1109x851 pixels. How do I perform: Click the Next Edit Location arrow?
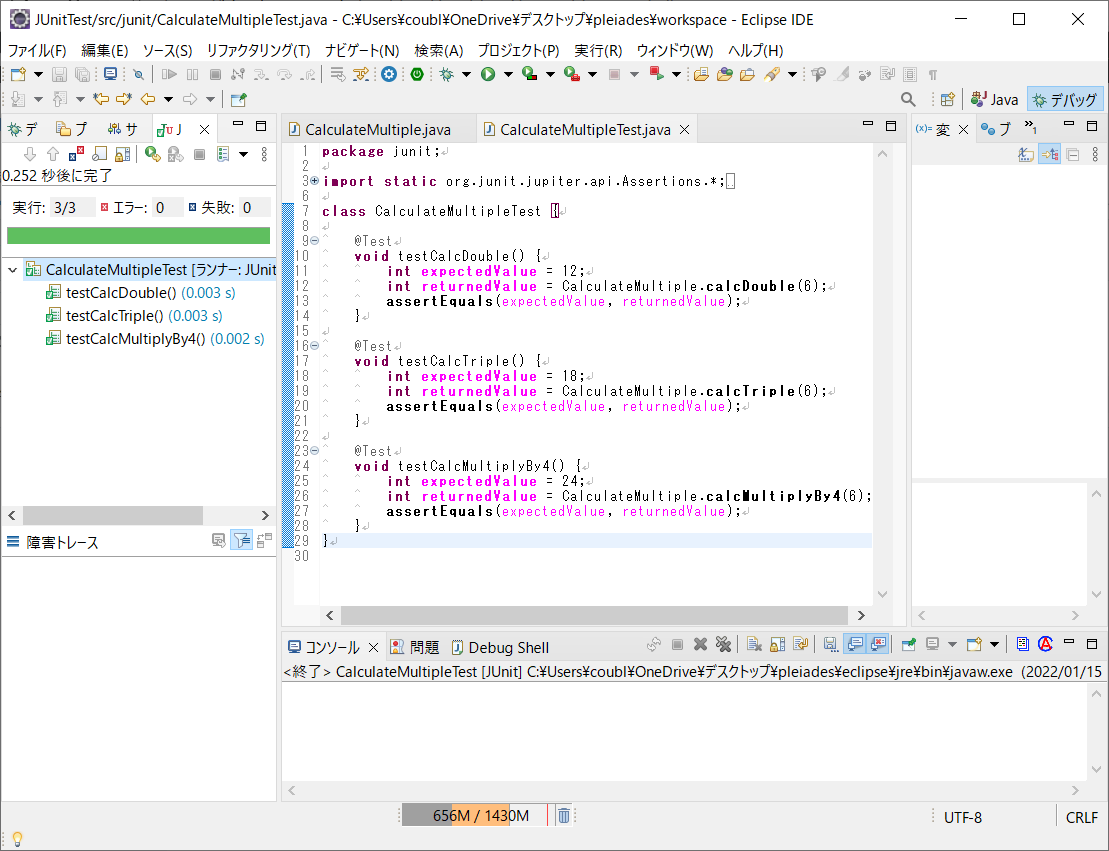[x=124, y=99]
